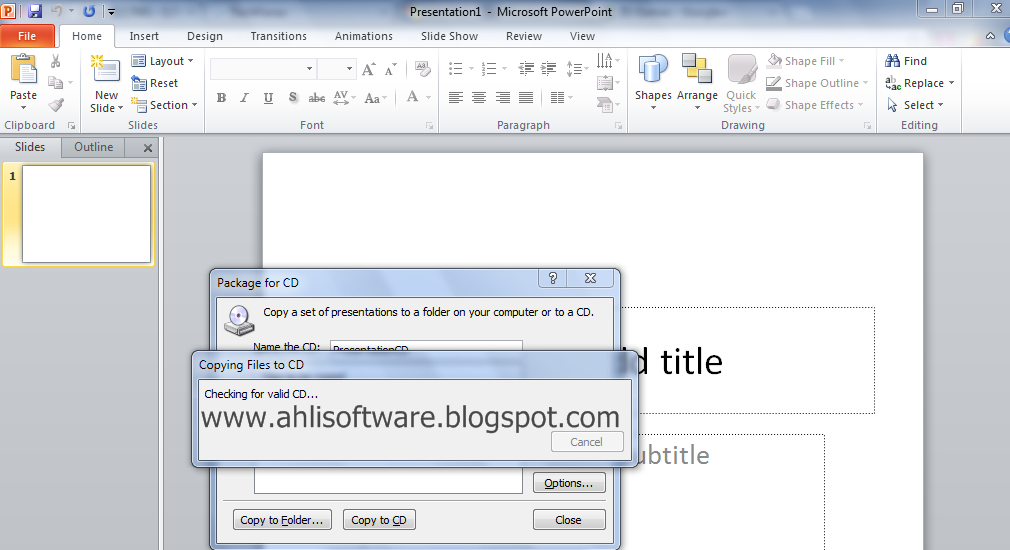Cut selection with the scissors icon

[x=55, y=61]
